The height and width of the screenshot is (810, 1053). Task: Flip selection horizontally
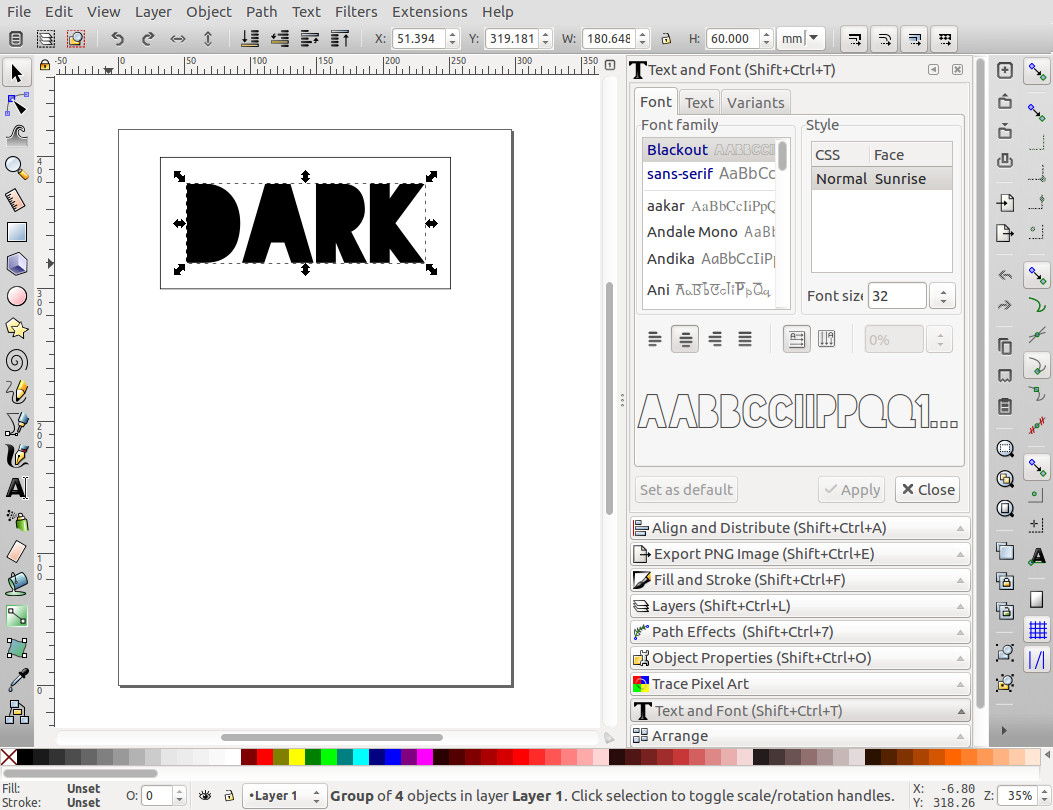[x=178, y=39]
